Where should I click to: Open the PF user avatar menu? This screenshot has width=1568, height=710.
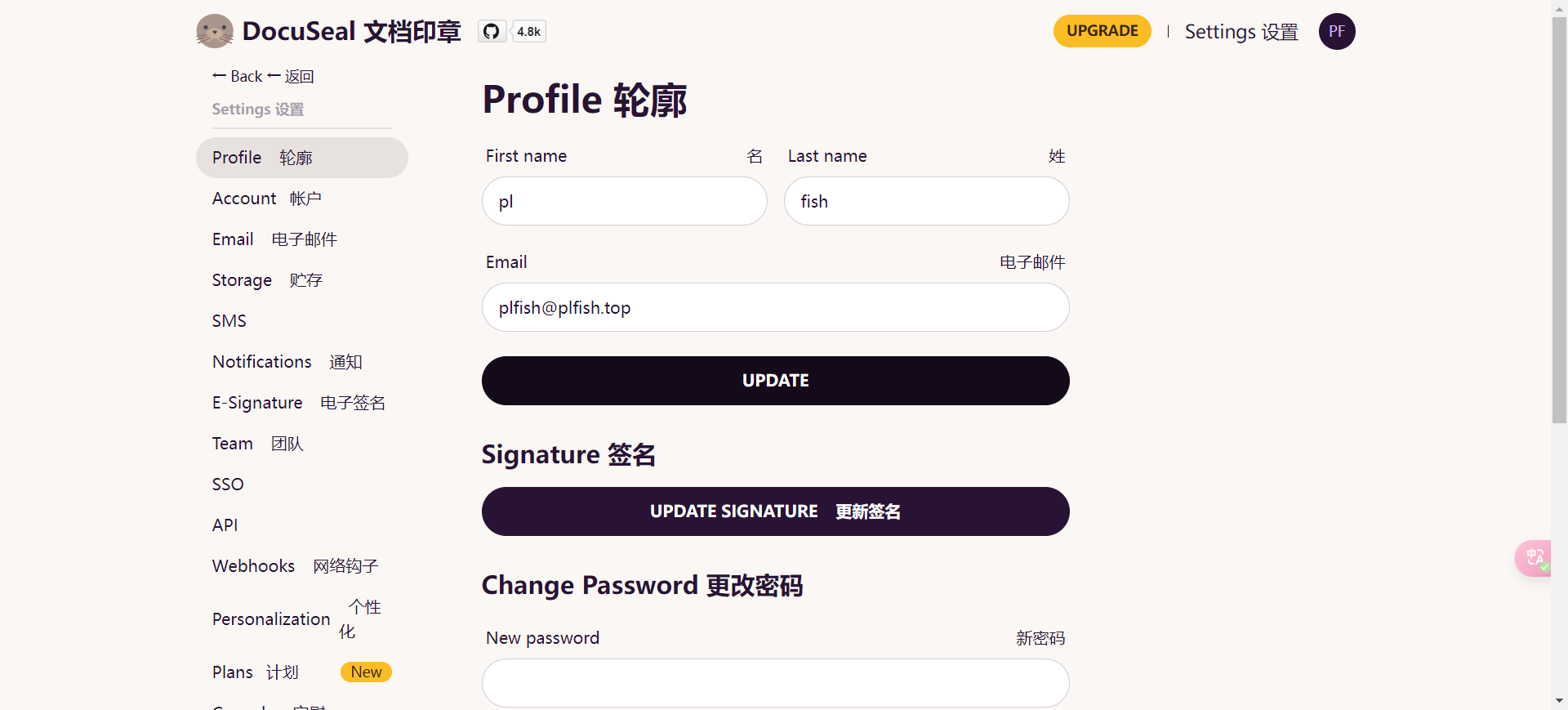[x=1337, y=31]
